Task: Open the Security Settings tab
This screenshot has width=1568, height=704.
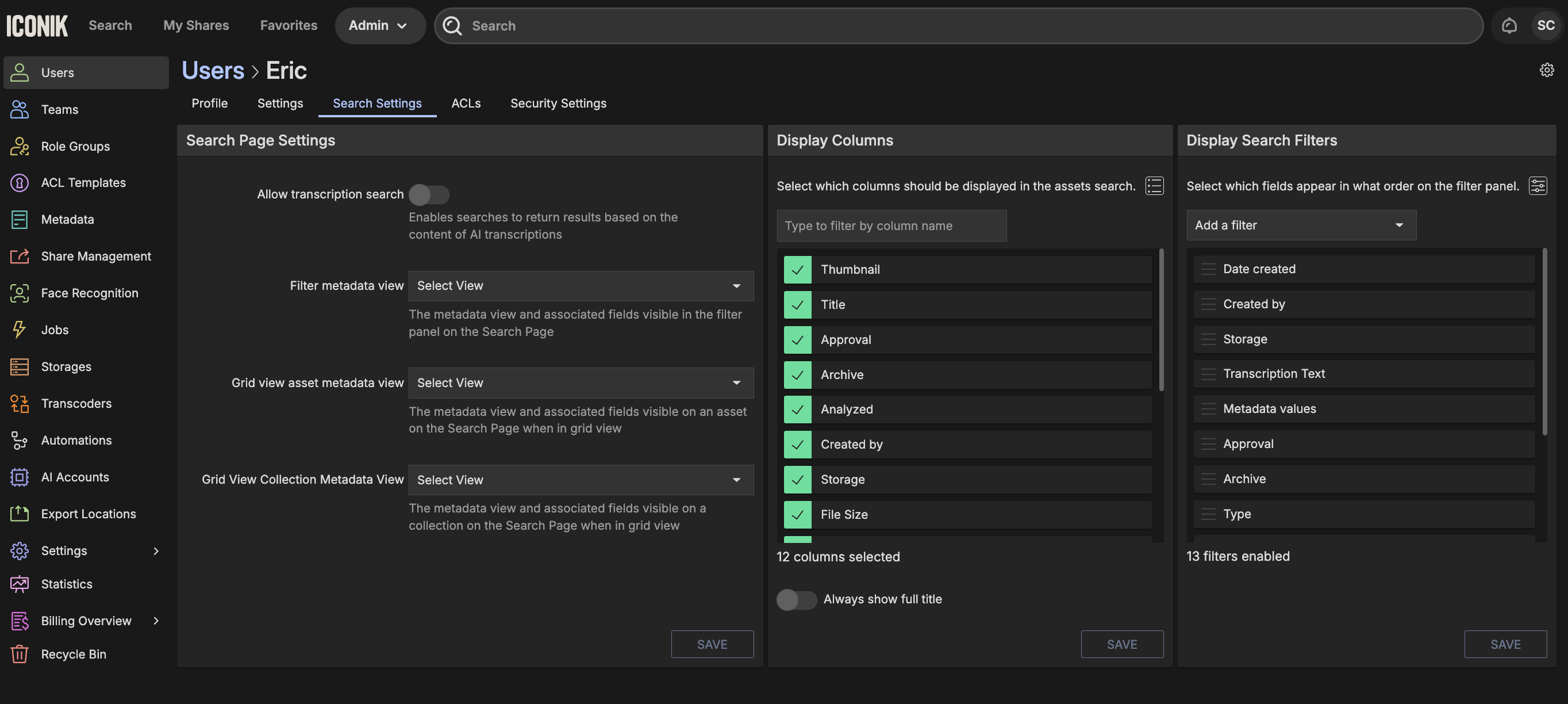Action: 558,104
